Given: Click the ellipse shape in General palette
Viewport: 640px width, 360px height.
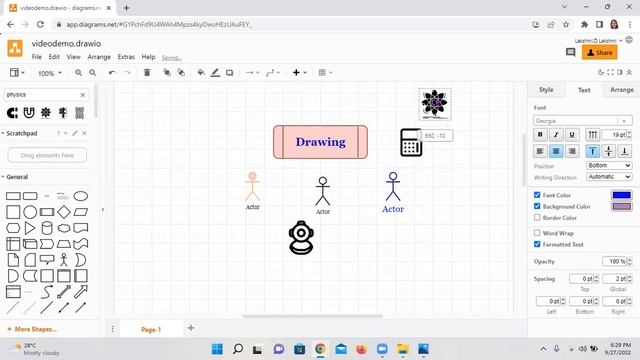Looking at the screenshot, I should point(80,196).
